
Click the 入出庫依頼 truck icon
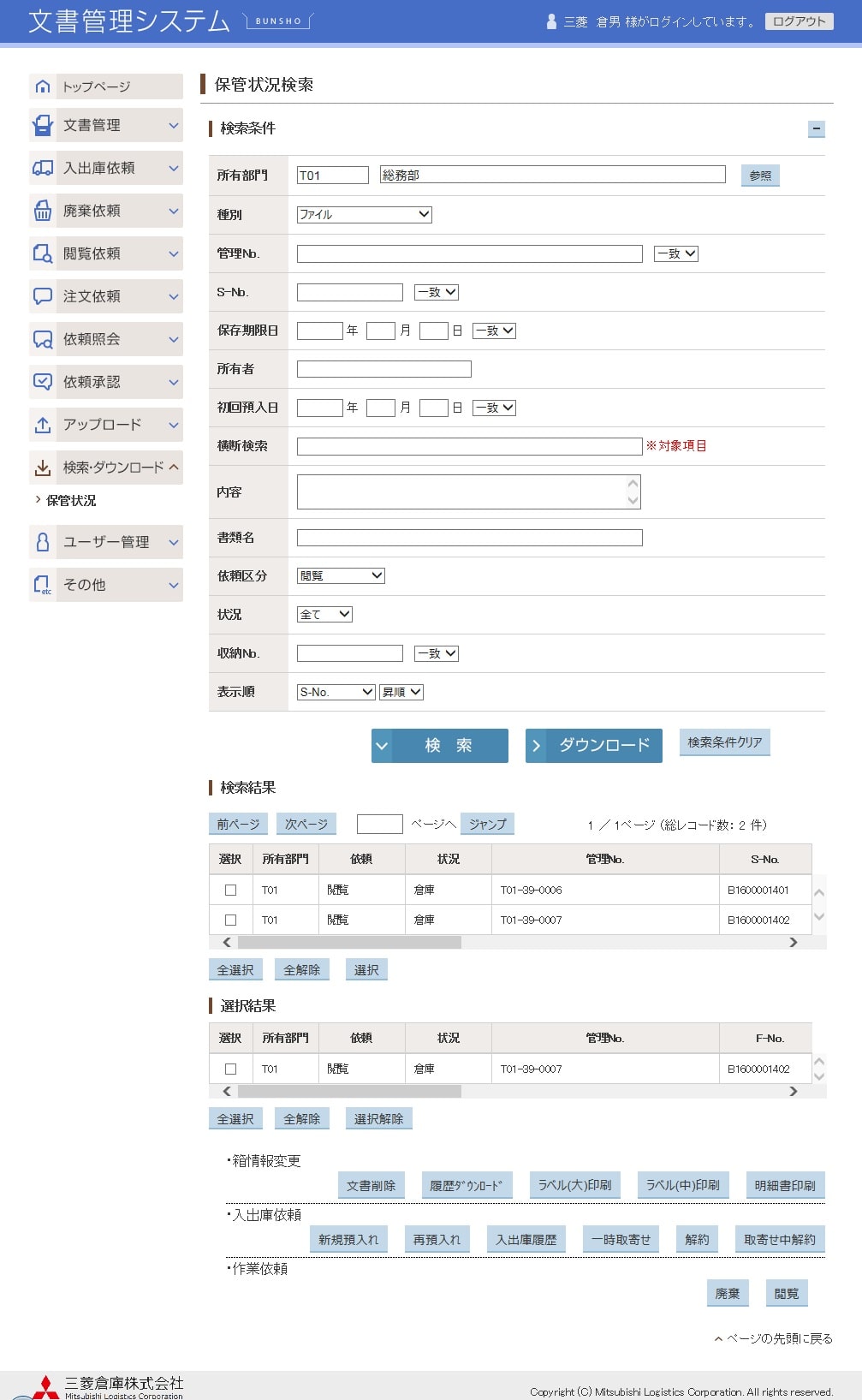(43, 168)
